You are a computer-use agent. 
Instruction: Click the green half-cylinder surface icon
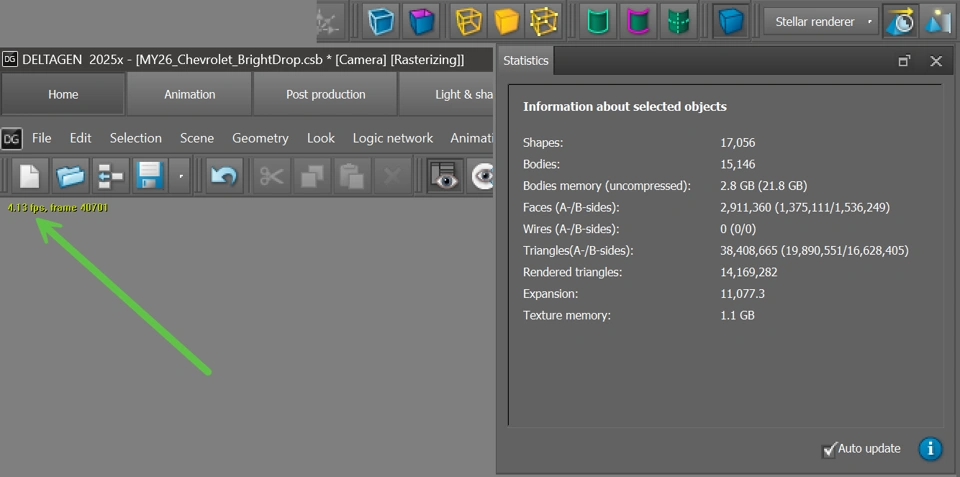pos(598,20)
